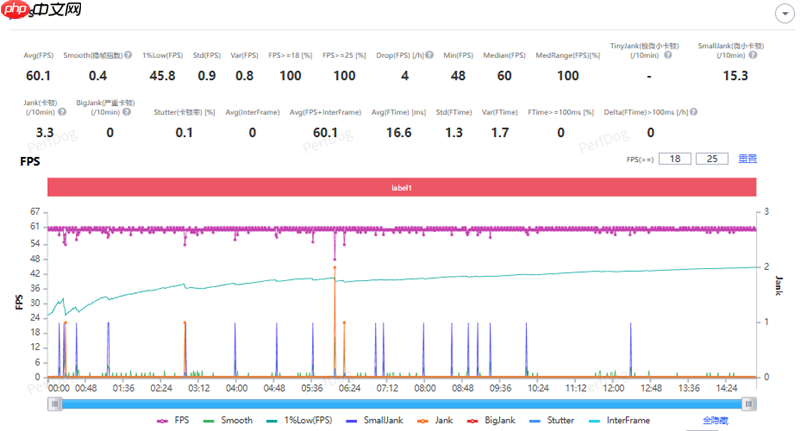Image resolution: width=800 pixels, height=431 pixels.
Task: Click help icon next to Drop(FPS)
Action: click(428, 55)
